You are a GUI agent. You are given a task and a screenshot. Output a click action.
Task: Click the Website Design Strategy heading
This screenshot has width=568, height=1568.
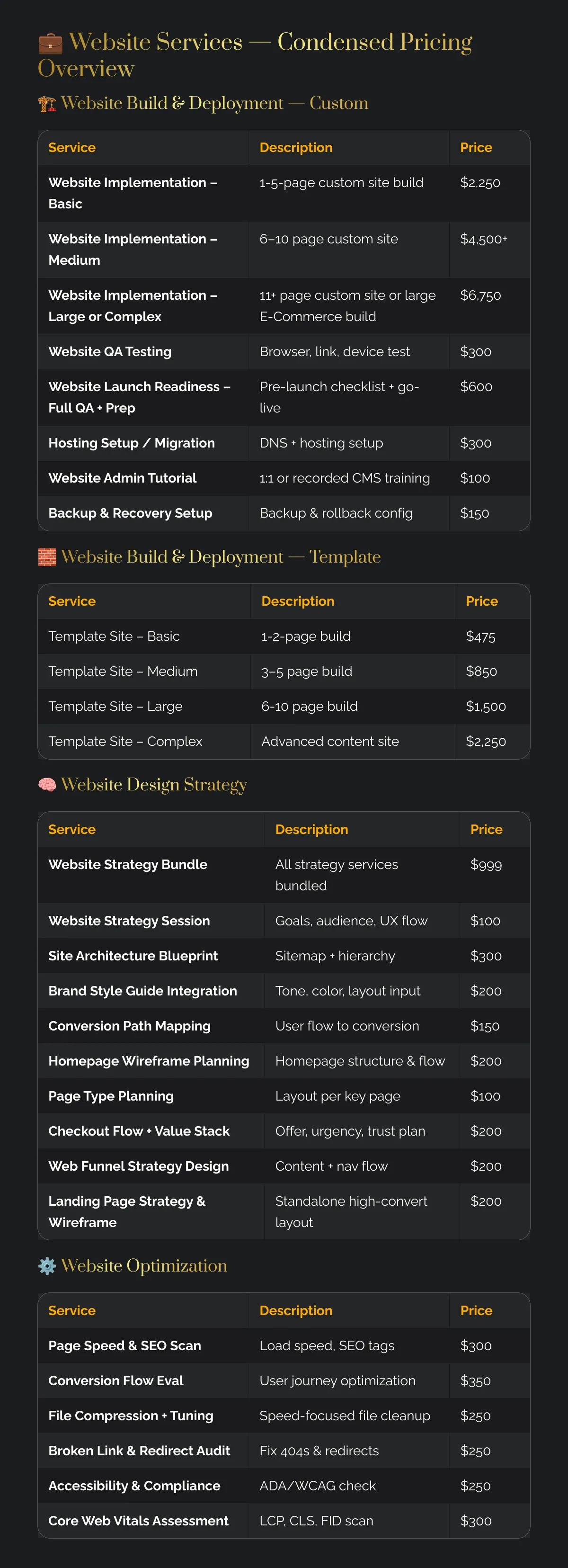[154, 785]
